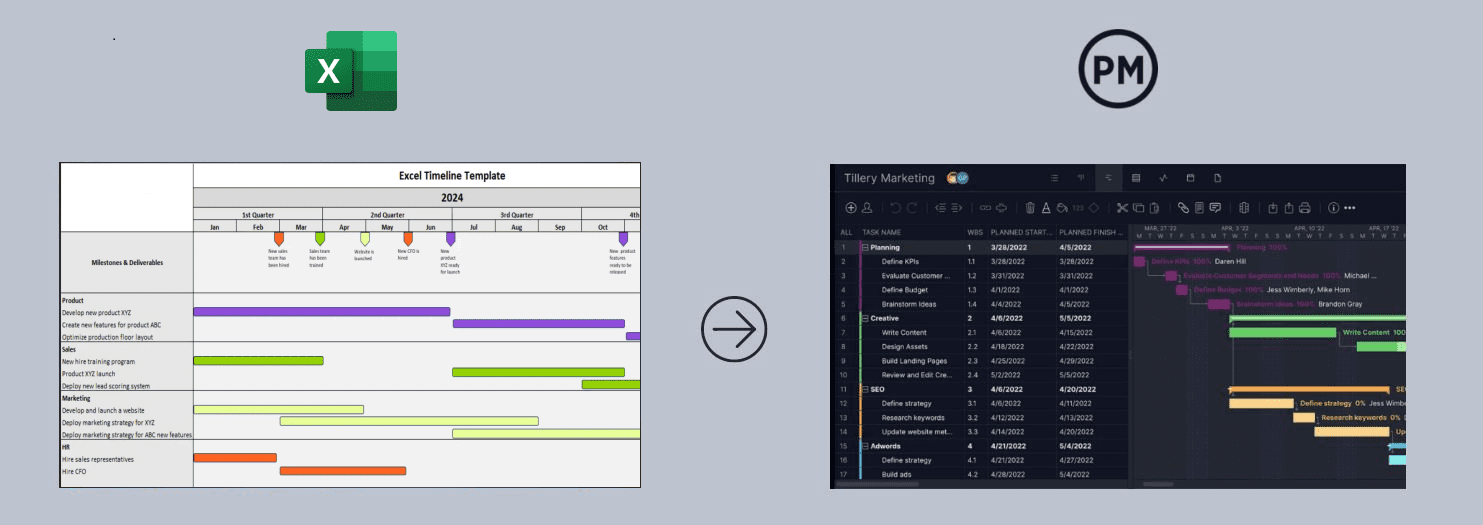Click the Paste clipboard icon
Screen dimensions: 1483x525
(1154, 208)
